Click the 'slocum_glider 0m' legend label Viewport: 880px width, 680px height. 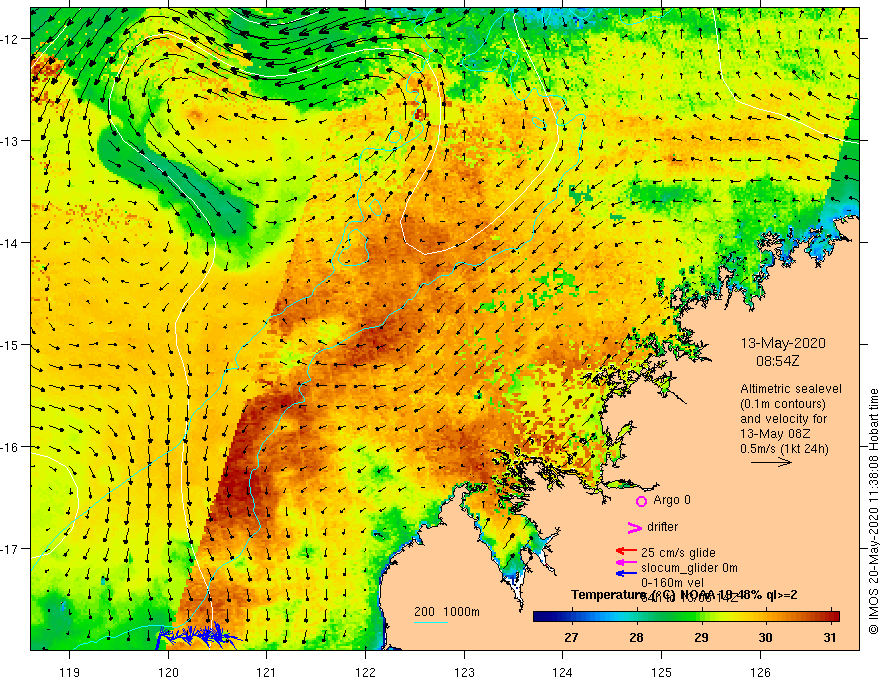[689, 568]
